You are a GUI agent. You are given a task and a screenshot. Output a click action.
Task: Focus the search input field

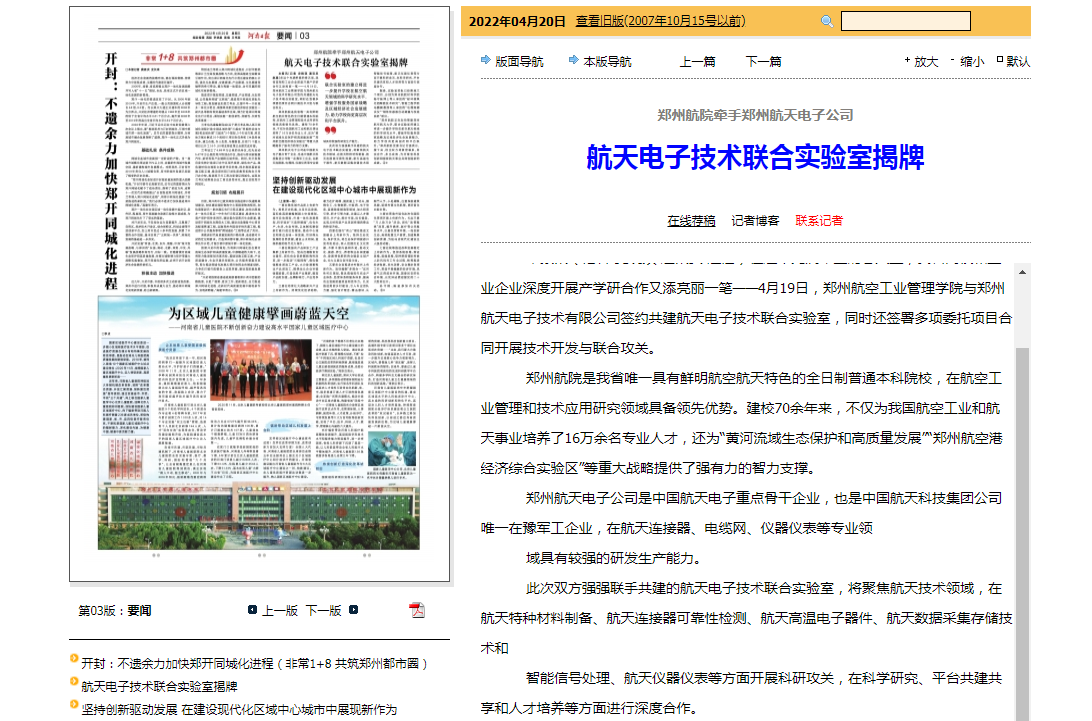point(905,21)
